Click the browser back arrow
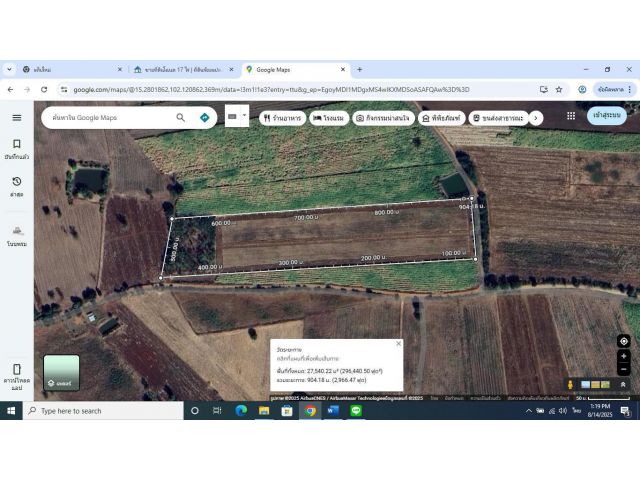640x480 pixels. [x=11, y=89]
